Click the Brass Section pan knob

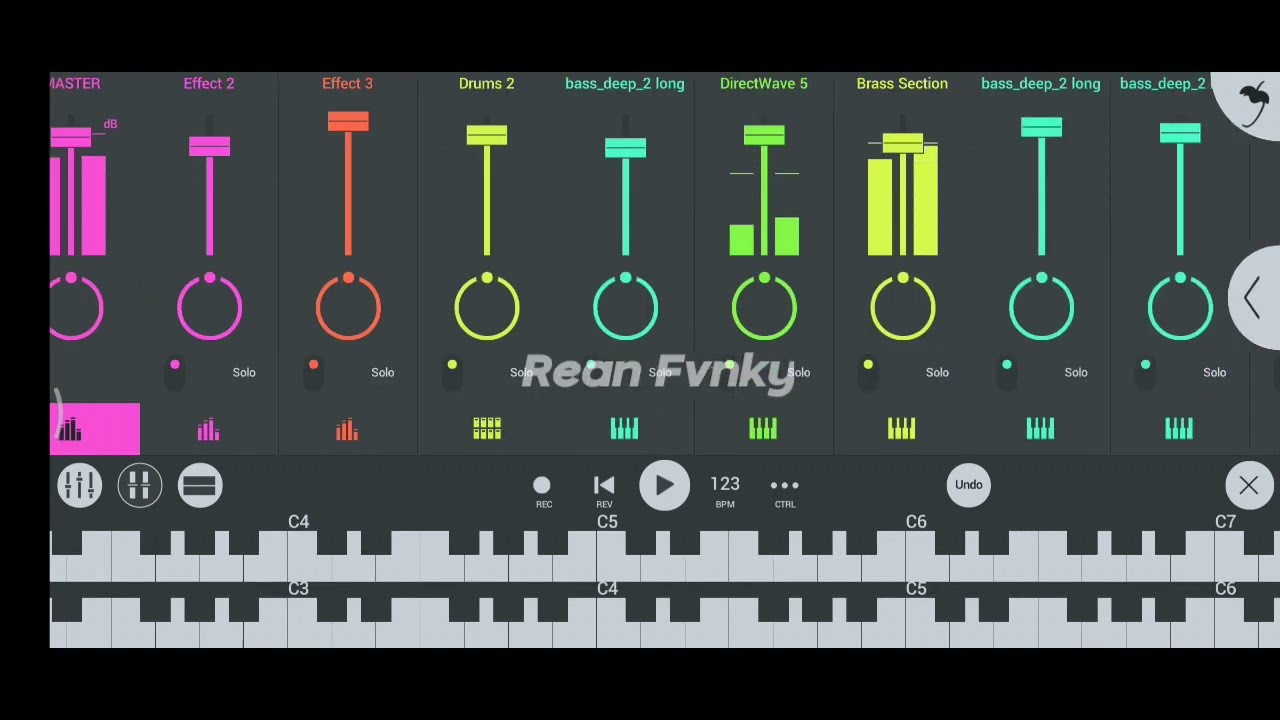pos(903,307)
